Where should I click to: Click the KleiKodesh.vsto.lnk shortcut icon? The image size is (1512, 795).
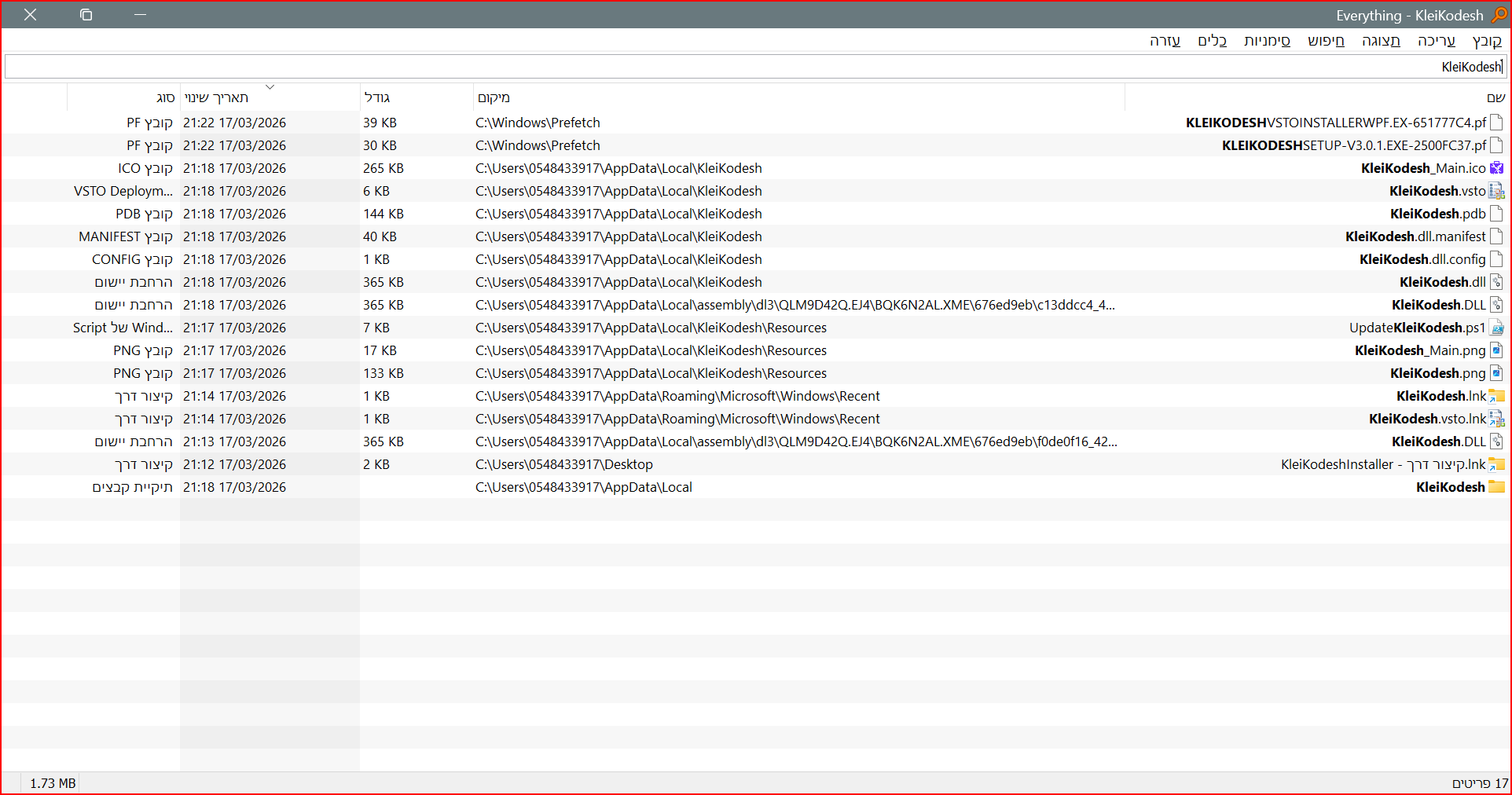(1497, 419)
